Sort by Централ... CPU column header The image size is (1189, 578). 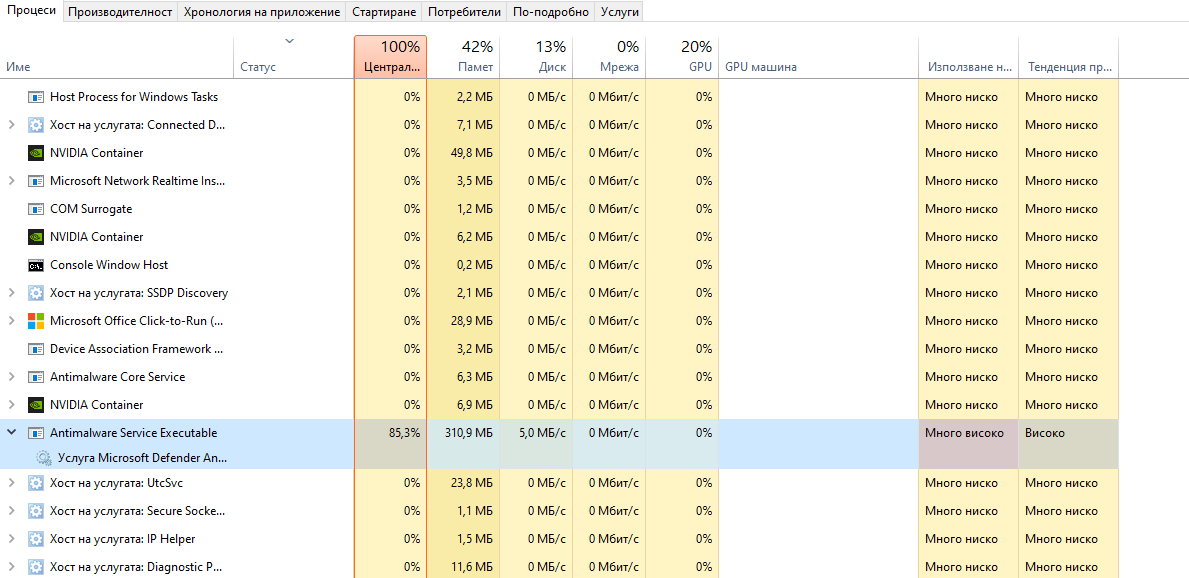click(391, 56)
